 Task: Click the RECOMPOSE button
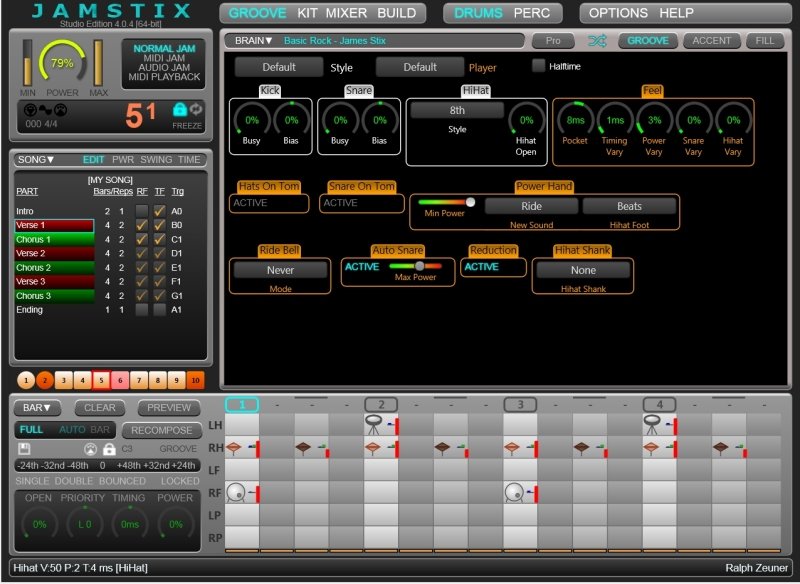point(161,430)
